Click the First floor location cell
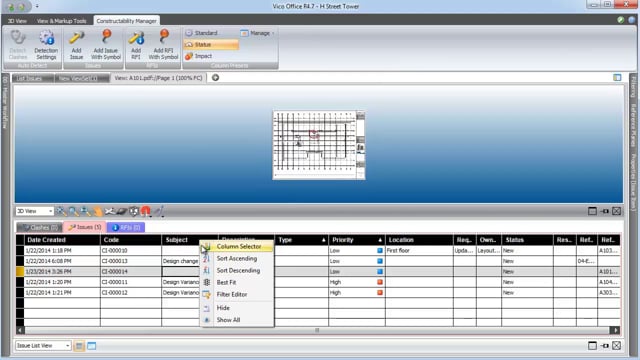 coord(419,251)
